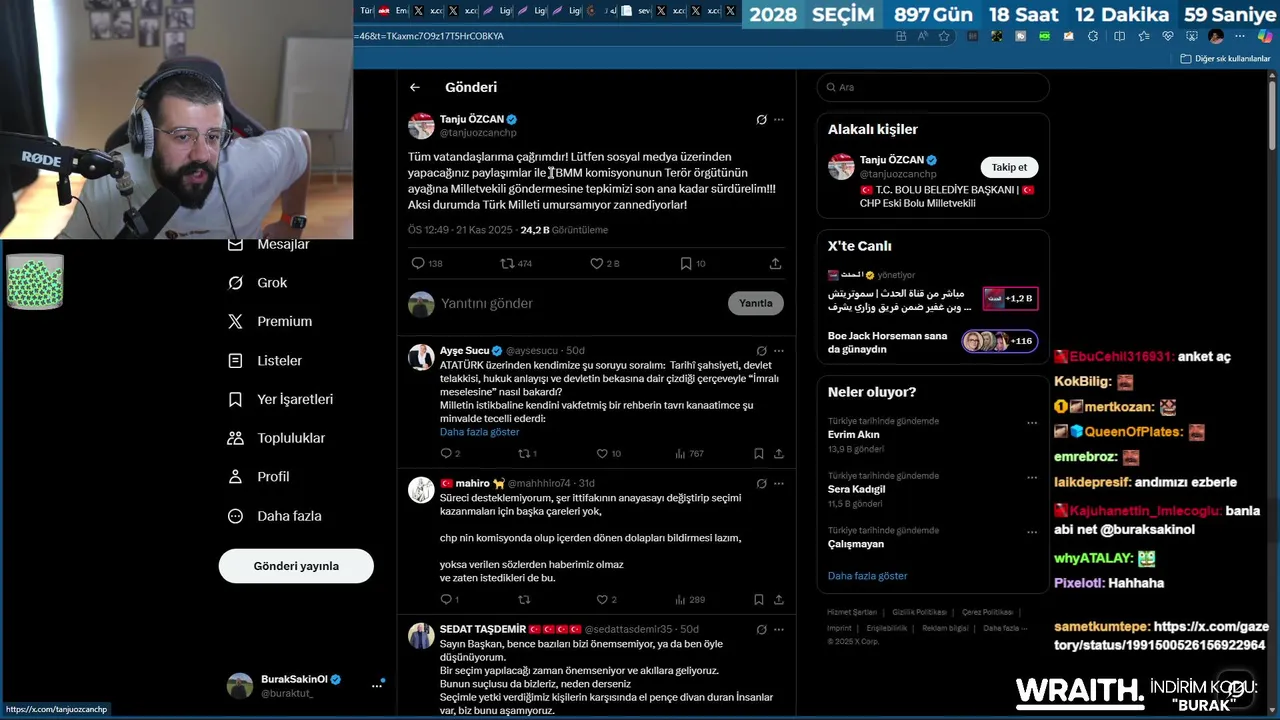Screen dimensions: 1280x720
Task: Open the Çalışmayan trend
Action: (855, 544)
